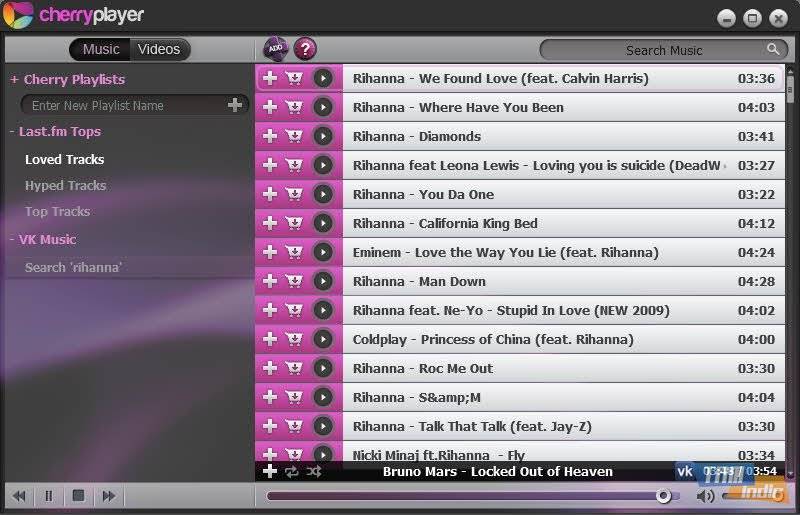
Task: Switch to the Music tab
Action: point(101,49)
